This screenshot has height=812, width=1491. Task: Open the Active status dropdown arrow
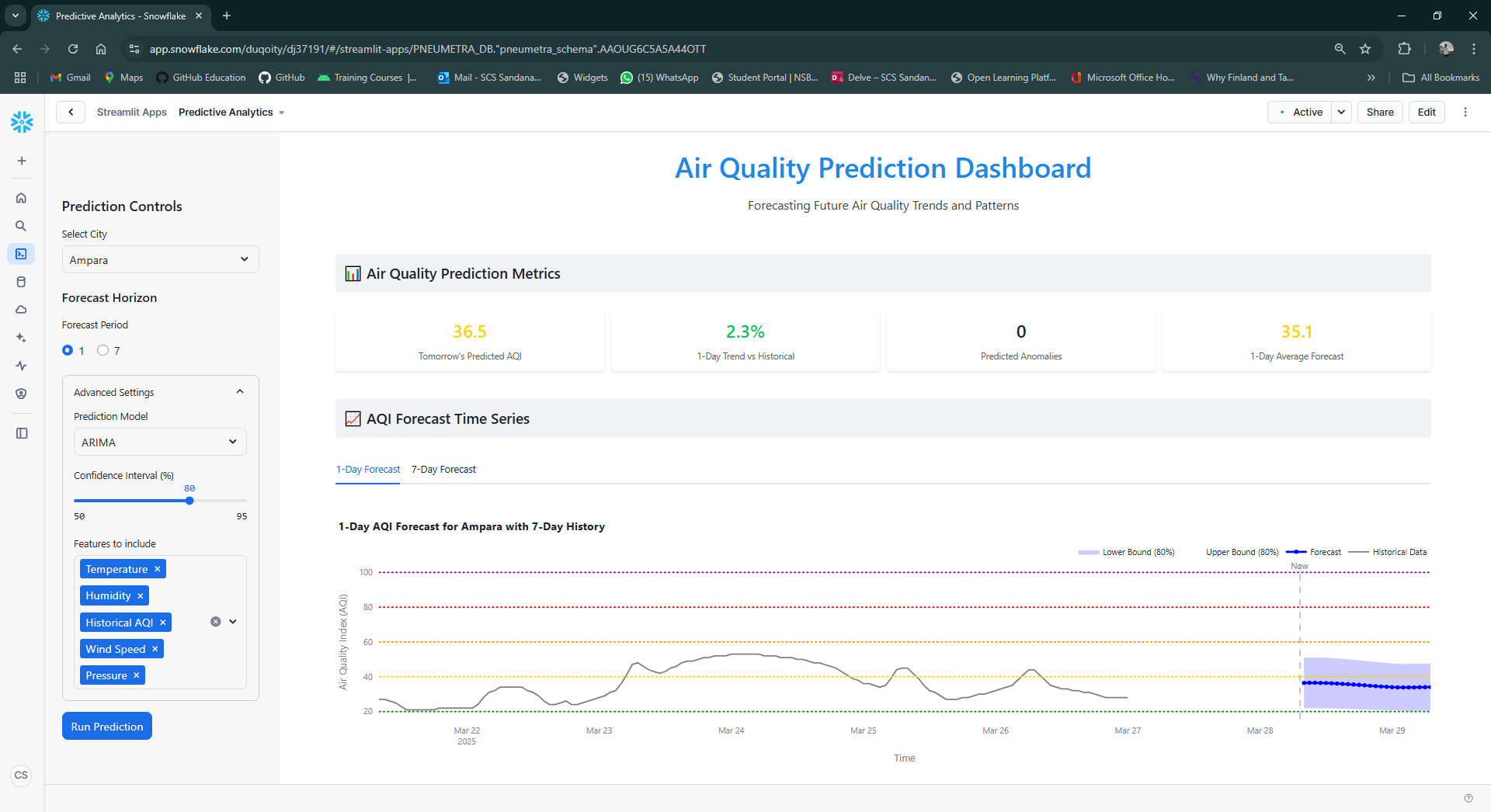[1341, 112]
